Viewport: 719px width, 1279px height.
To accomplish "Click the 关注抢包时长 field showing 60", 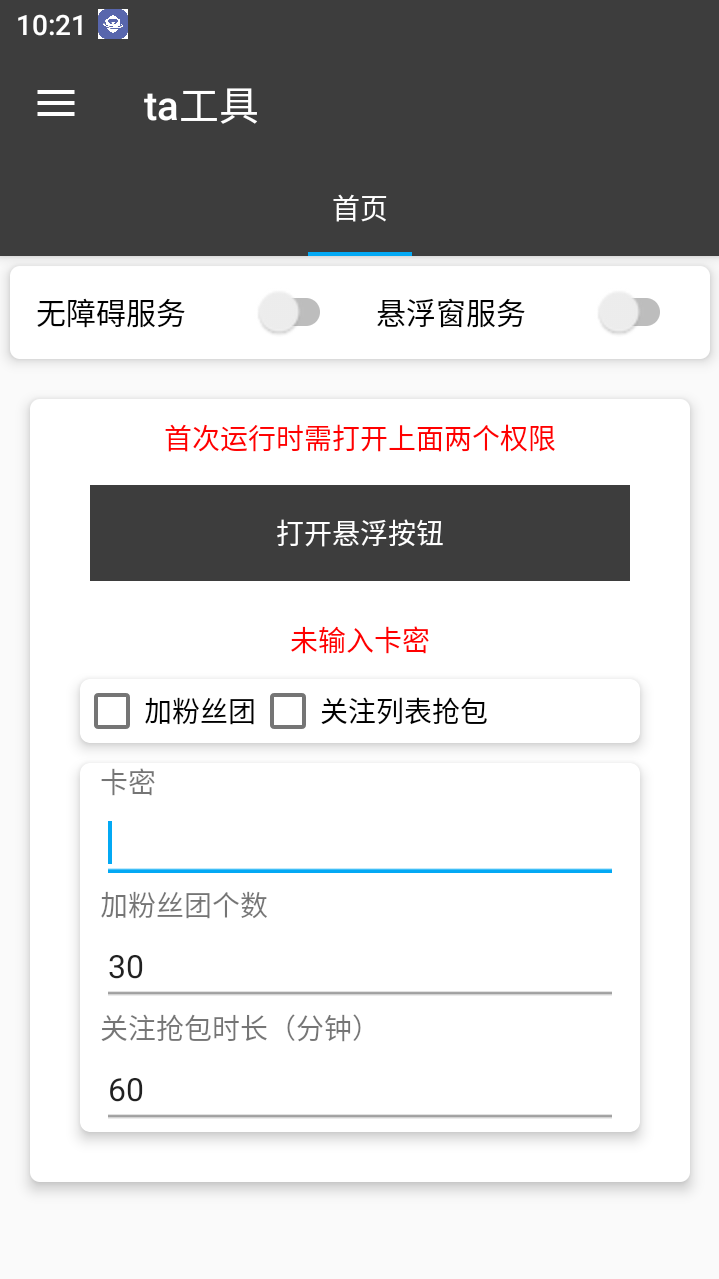I will pyautogui.click(x=359, y=1090).
